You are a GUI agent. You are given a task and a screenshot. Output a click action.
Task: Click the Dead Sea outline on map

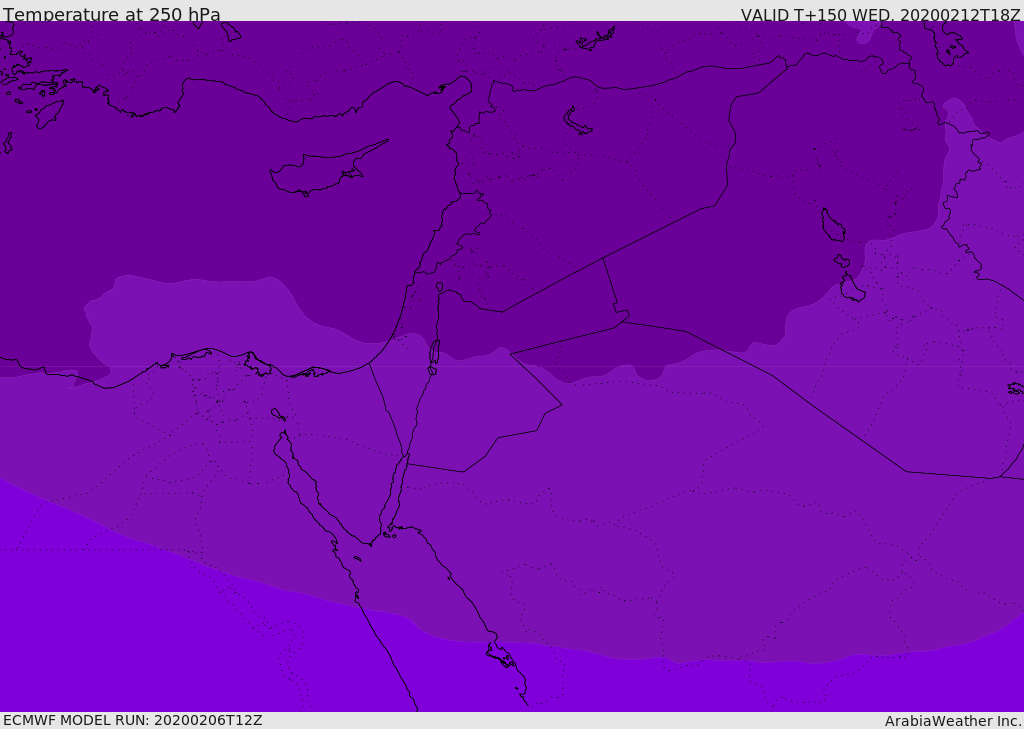point(434,353)
